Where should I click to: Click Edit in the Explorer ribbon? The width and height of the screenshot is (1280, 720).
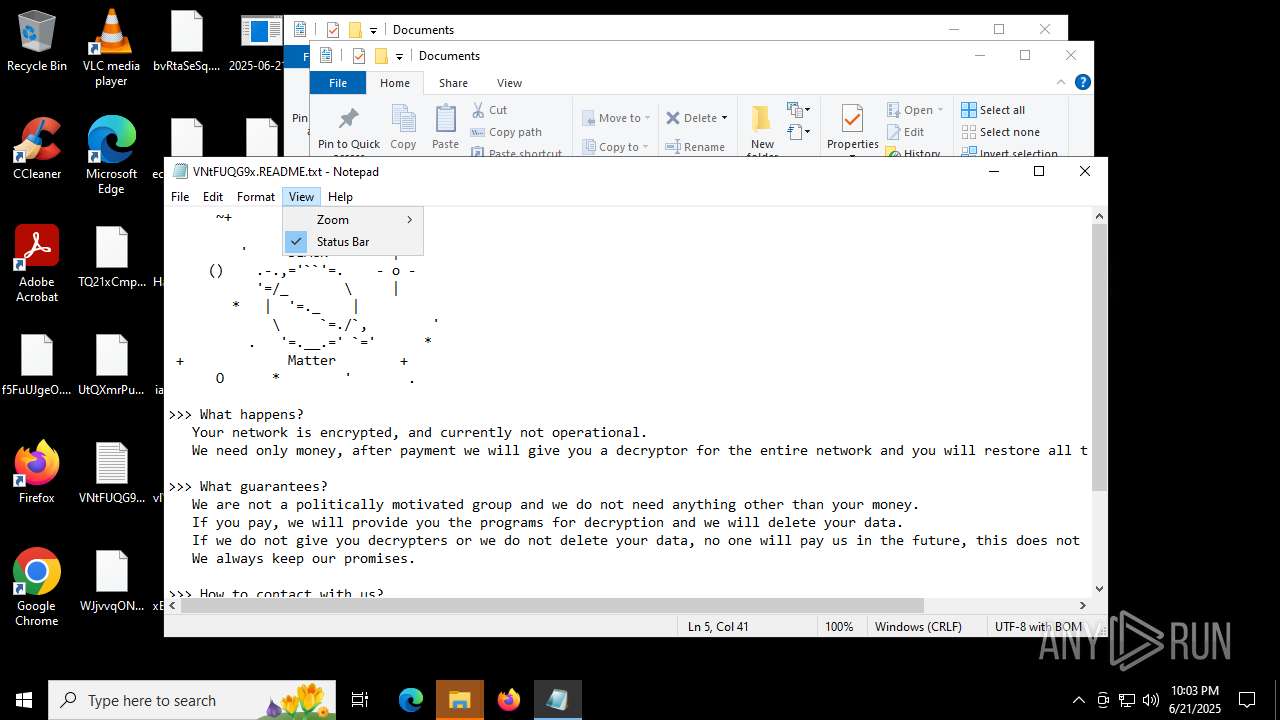(x=905, y=132)
